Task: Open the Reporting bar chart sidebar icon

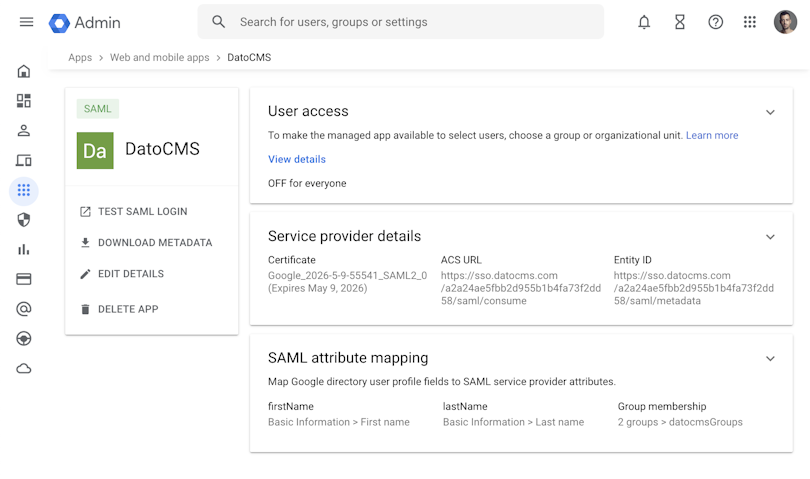Action: click(24, 250)
